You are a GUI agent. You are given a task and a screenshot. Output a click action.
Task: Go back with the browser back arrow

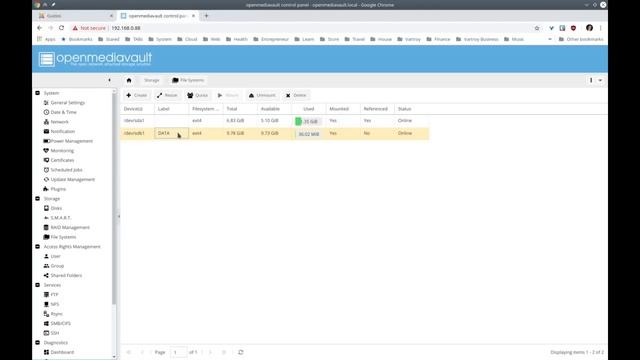pos(39,28)
